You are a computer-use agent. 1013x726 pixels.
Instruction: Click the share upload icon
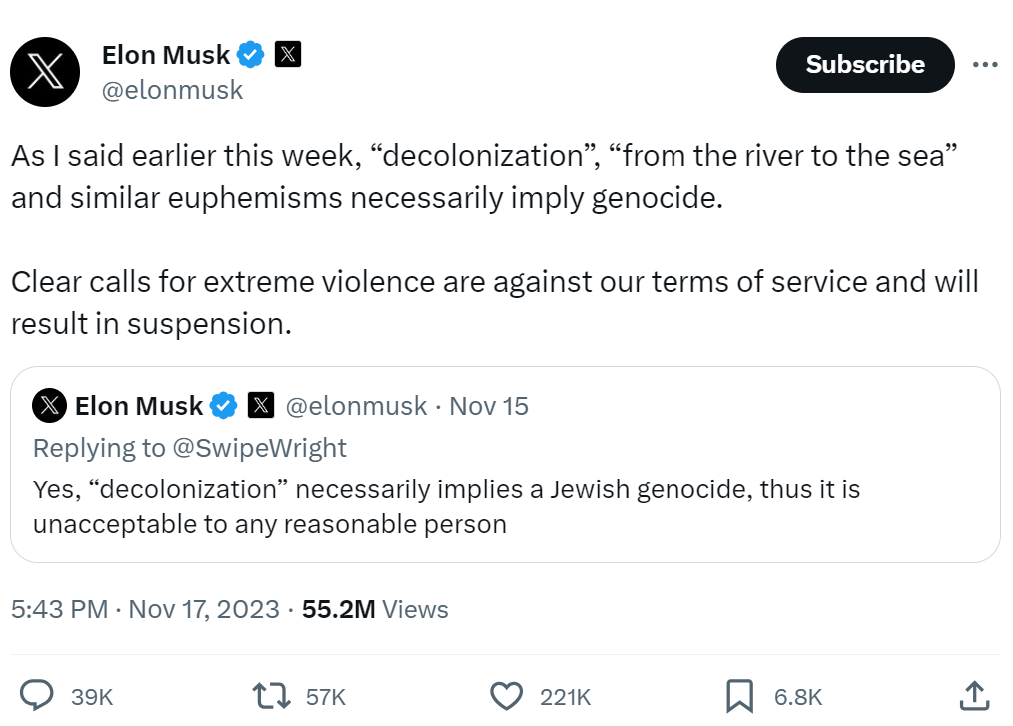click(975, 696)
